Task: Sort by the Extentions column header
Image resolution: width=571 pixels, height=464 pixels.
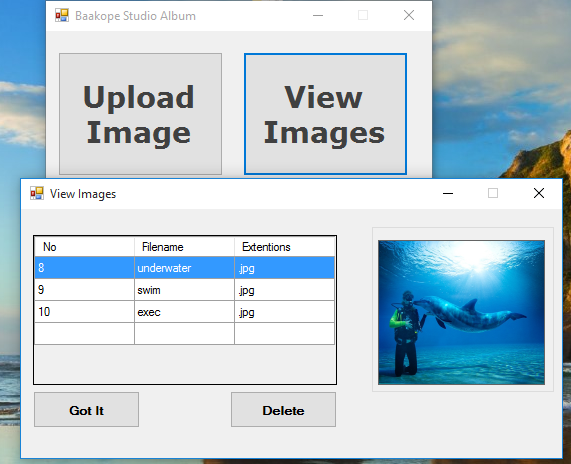Action: 284,247
